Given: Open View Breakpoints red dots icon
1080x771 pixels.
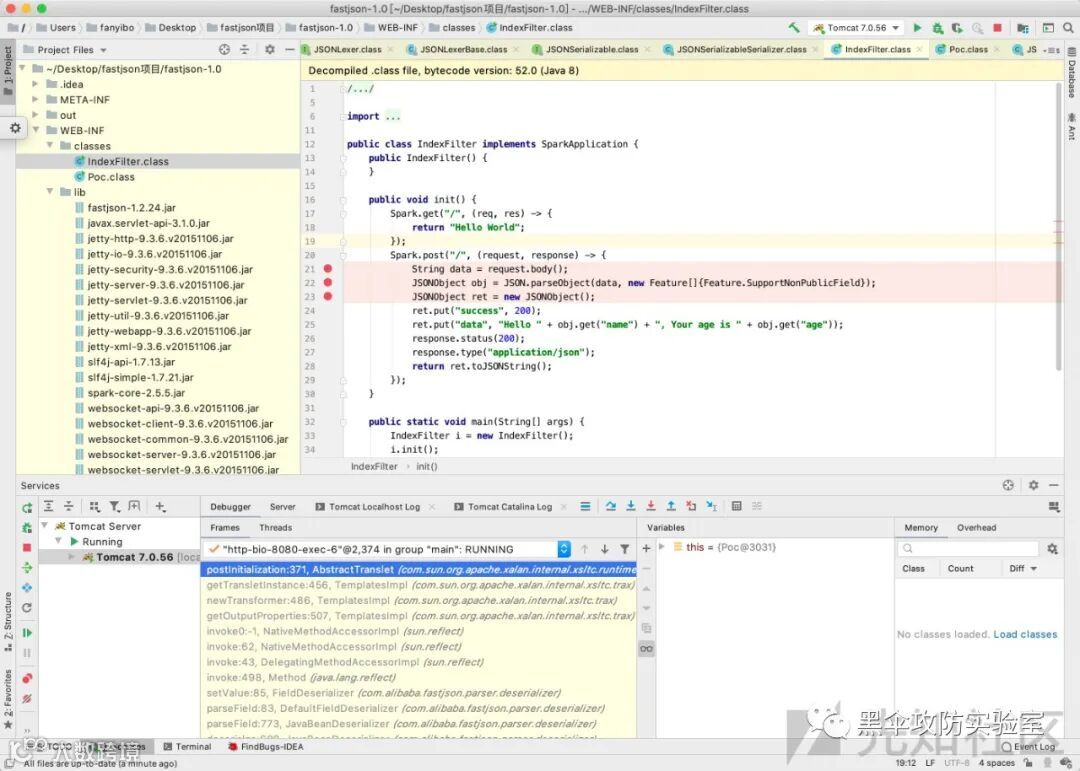Looking at the screenshot, I should pyautogui.click(x=27, y=679).
